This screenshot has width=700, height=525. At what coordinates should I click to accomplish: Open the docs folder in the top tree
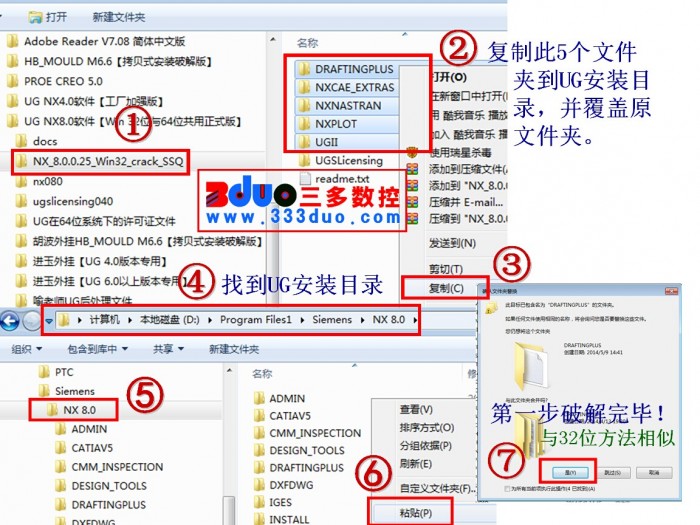[36, 142]
